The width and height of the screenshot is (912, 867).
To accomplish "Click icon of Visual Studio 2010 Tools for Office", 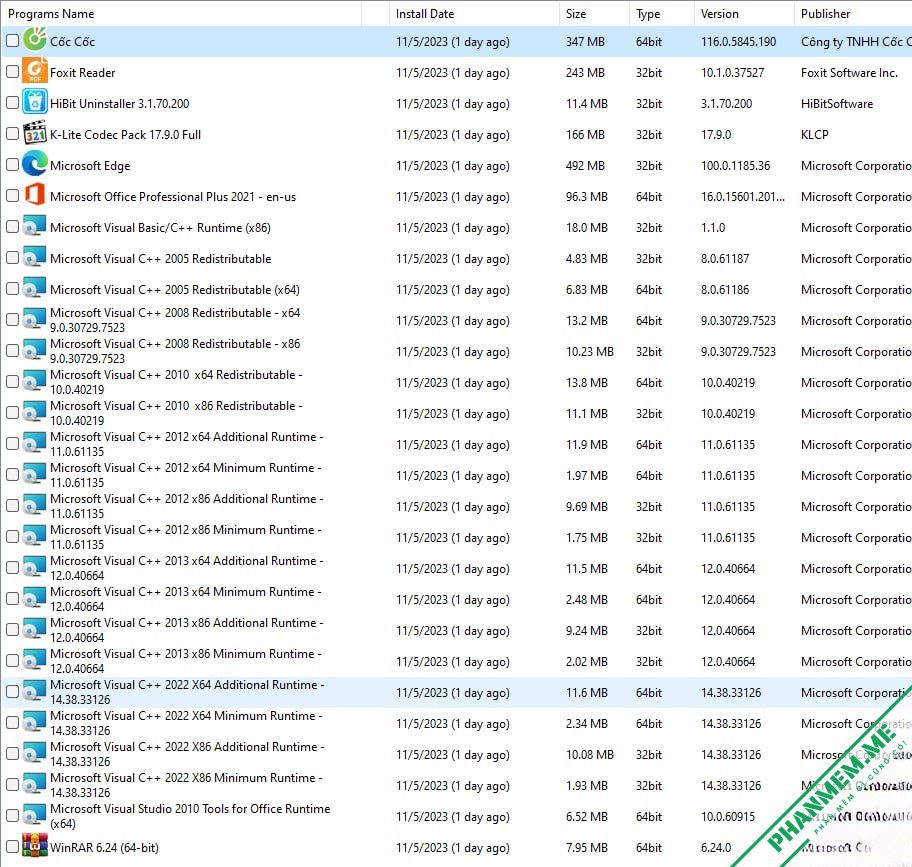I will point(35,815).
